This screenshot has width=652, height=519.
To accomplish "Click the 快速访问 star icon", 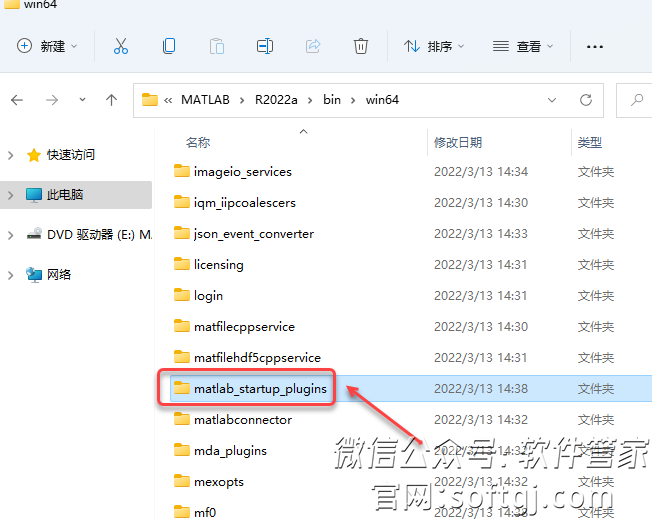I will [34, 155].
